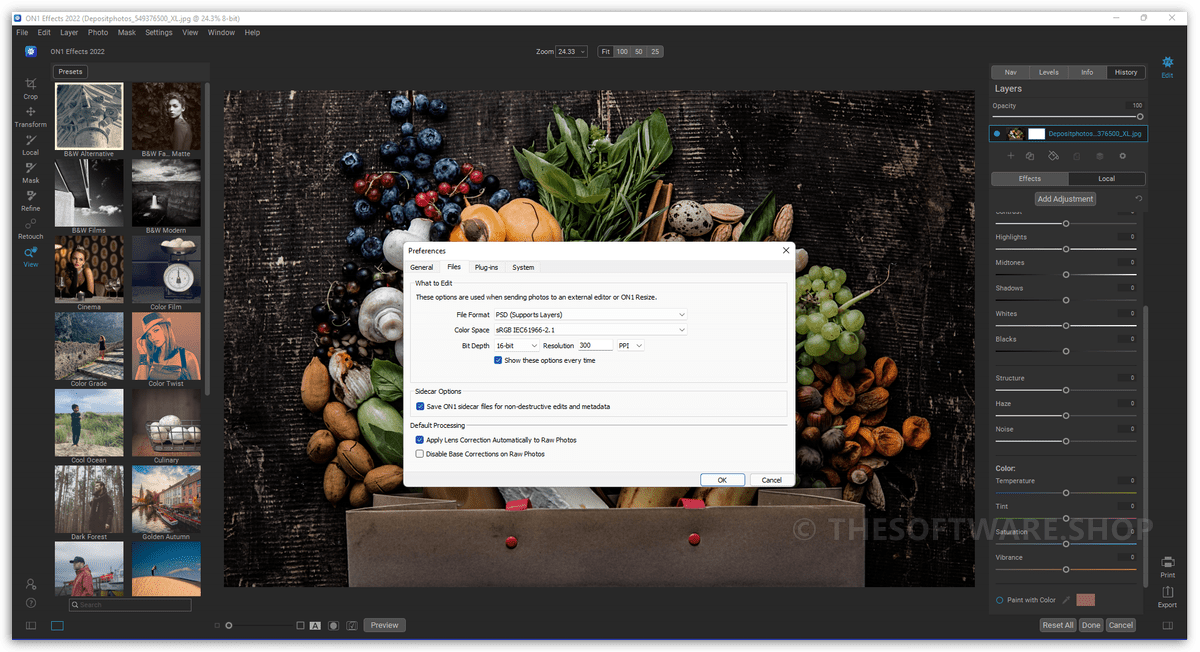Select the Golden Autumn preset thumbnail
Viewport: 1200px width, 652px height.
click(x=166, y=499)
